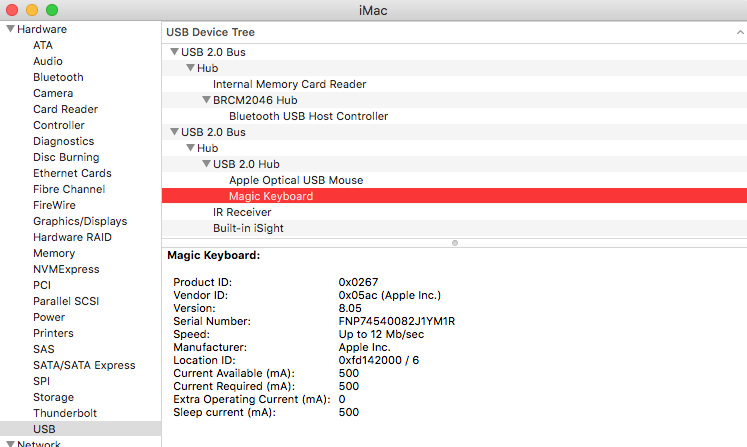Screen dimensions: 747x447
Task: Minimize the iMac window with yellow button
Action: pos(32,10)
